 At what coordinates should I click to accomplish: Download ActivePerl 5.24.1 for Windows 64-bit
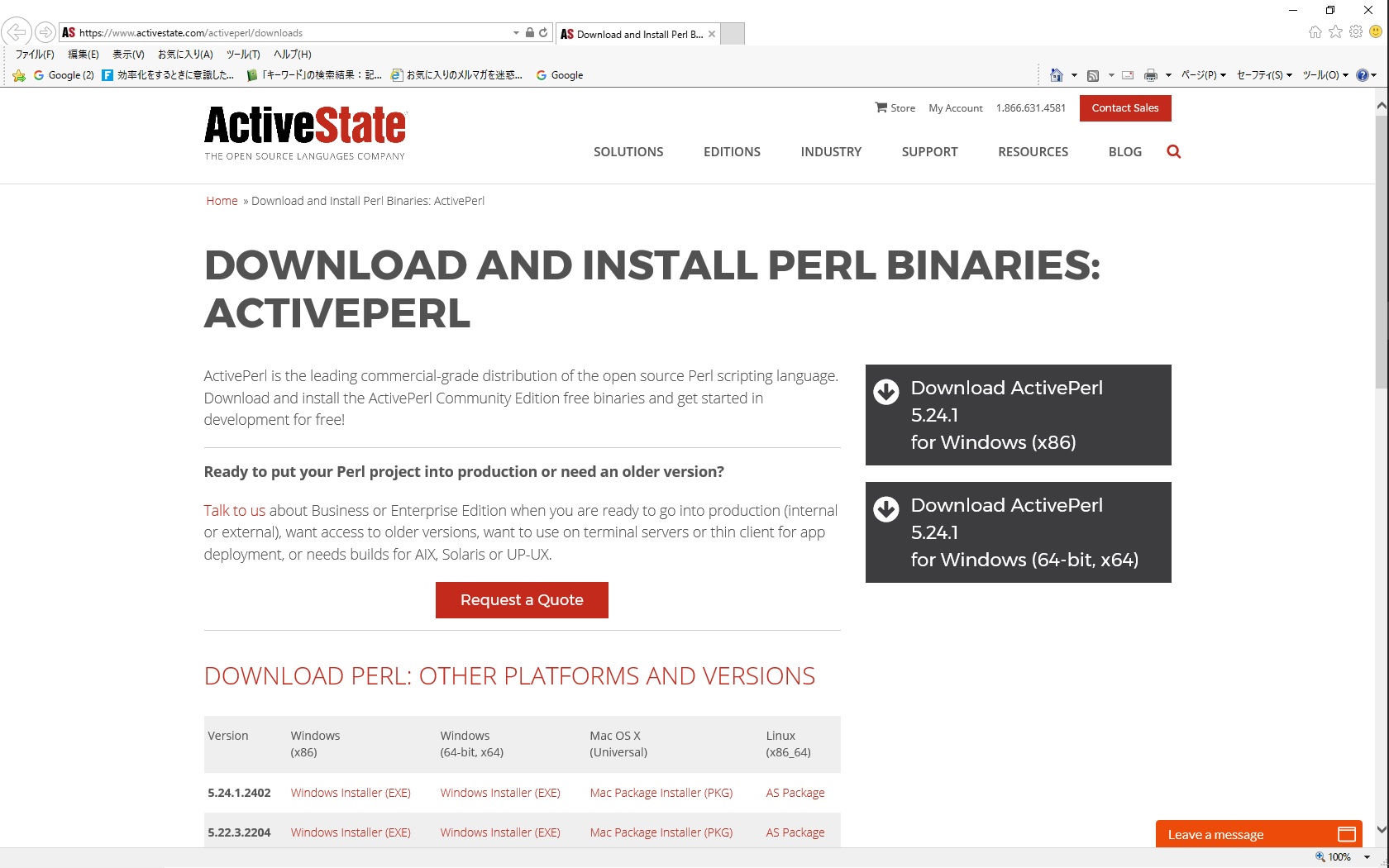coord(1018,532)
